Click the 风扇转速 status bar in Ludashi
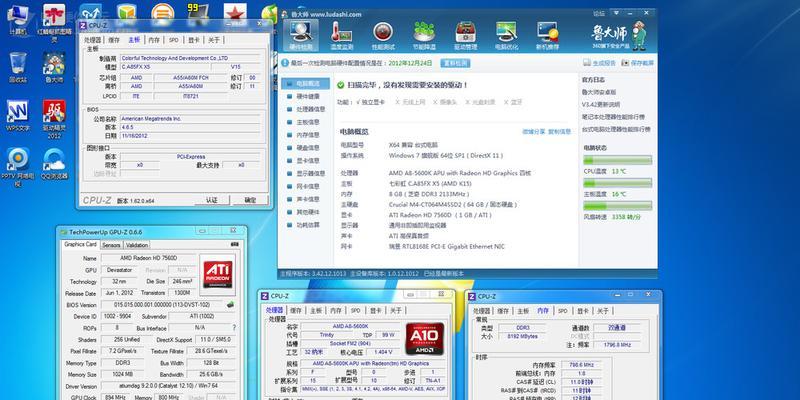Image resolution: width=800 pixels, height=400 pixels. coord(618,206)
